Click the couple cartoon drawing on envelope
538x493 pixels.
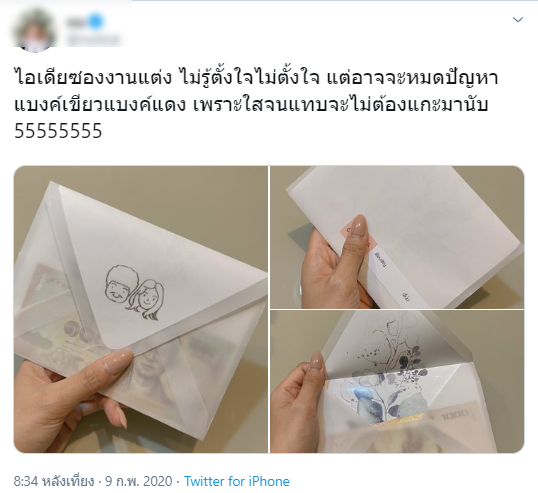134,292
